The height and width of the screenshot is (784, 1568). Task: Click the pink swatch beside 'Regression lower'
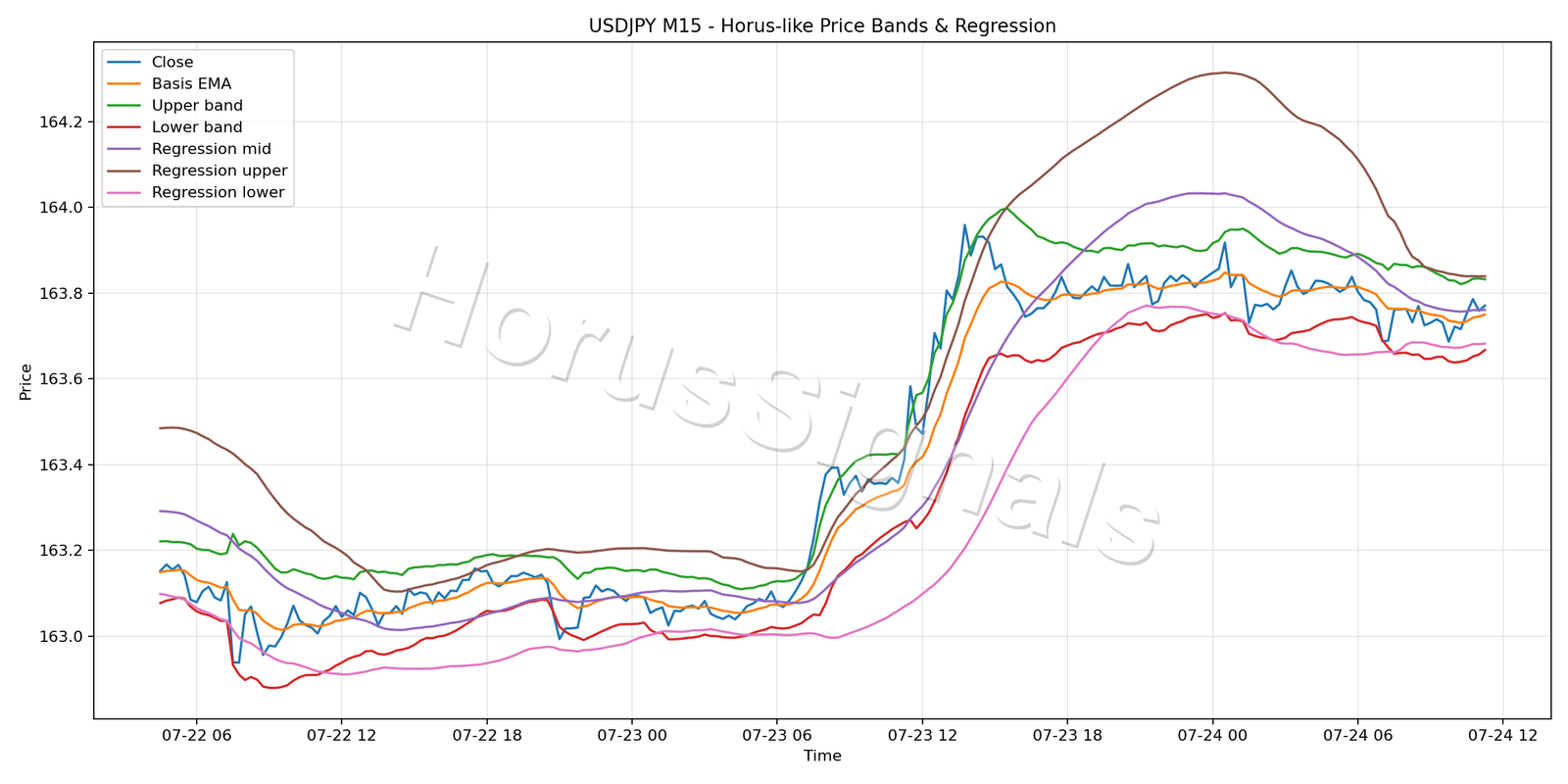124,192
